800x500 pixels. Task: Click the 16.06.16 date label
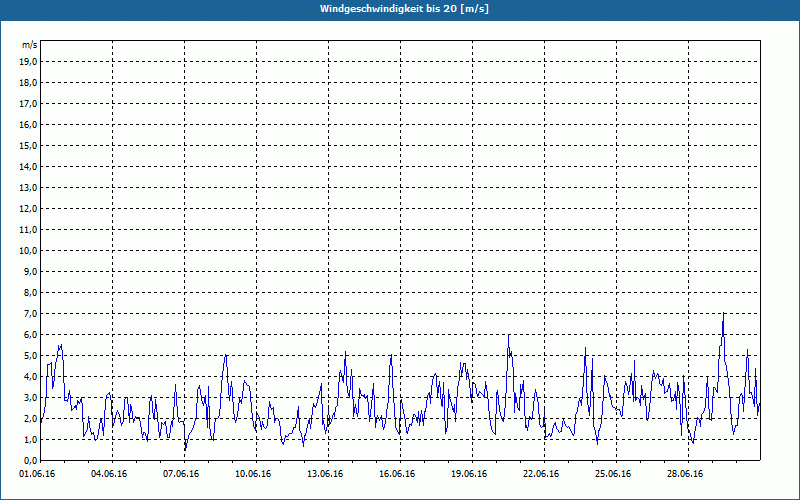[x=397, y=474]
